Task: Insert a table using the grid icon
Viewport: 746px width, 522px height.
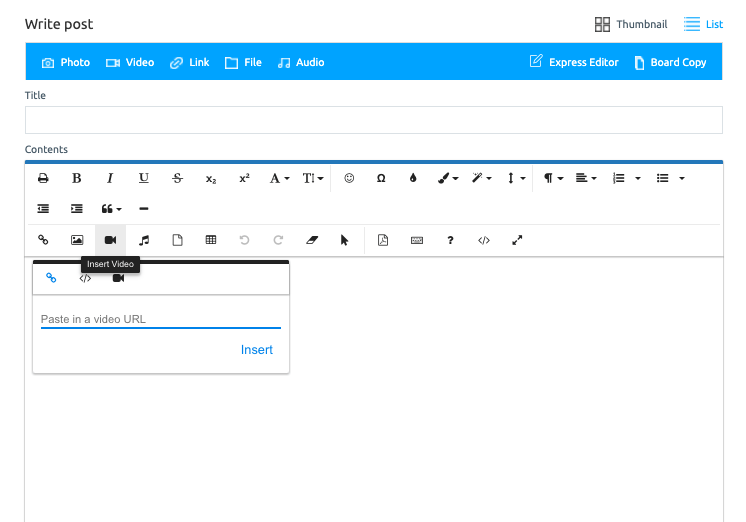Action: coord(211,240)
